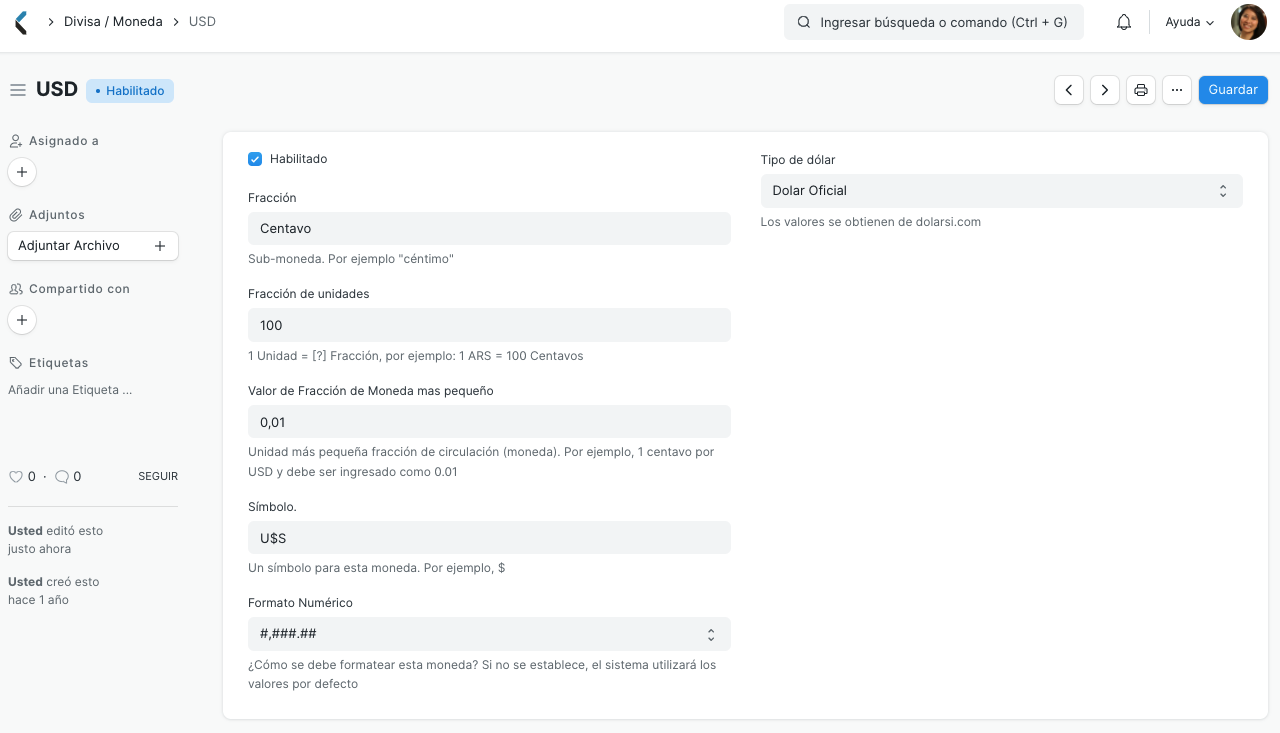Click 'Usted editó esto justo ahora' entry

(x=56, y=540)
